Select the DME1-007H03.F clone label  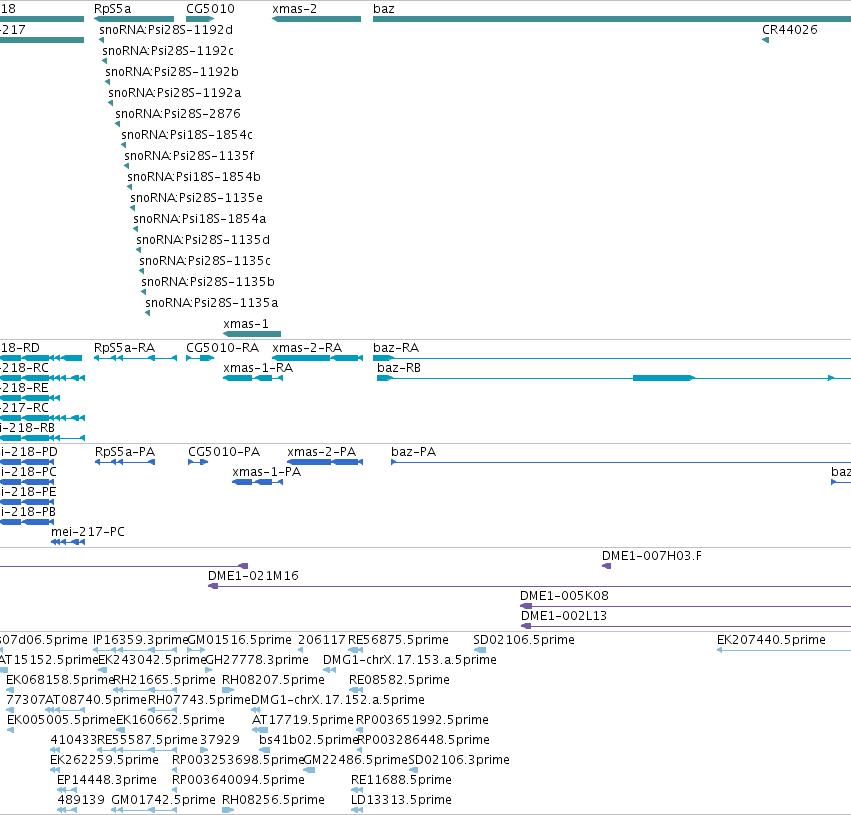point(652,556)
